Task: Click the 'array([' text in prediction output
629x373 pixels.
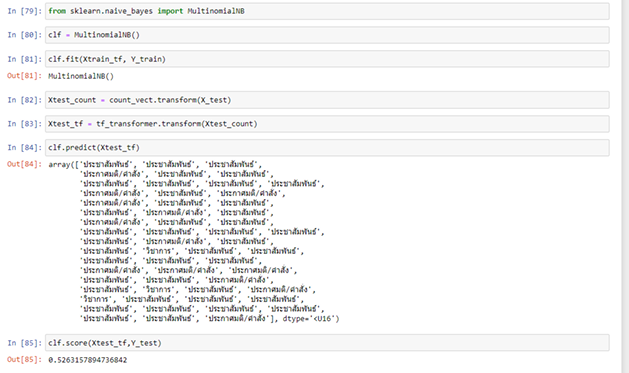Action: click(64, 164)
